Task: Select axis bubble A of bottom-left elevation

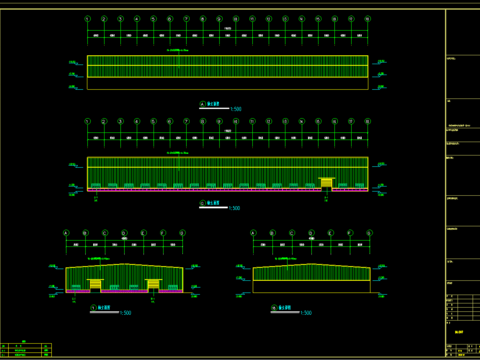Action: (x=66, y=233)
